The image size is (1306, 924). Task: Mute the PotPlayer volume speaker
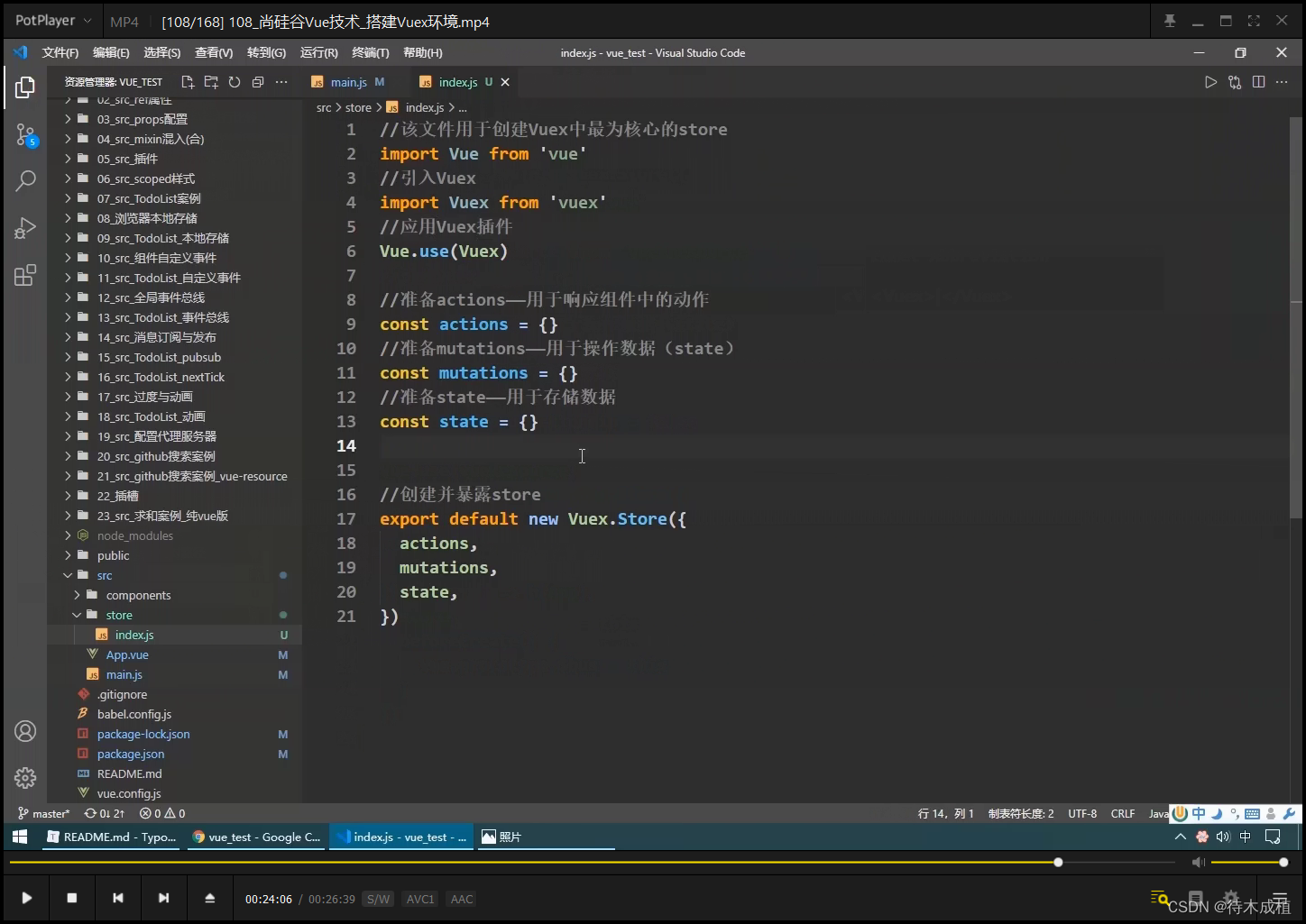point(1198,863)
